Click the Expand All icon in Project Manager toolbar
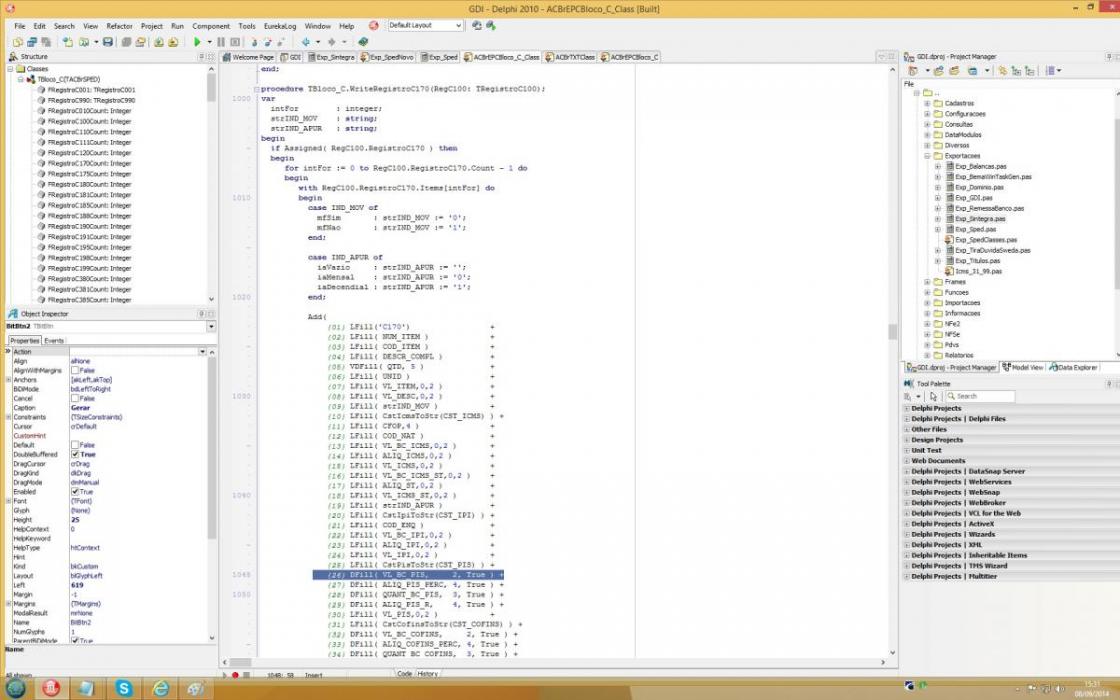Viewport: 1120px width, 700px height. pos(1016,71)
